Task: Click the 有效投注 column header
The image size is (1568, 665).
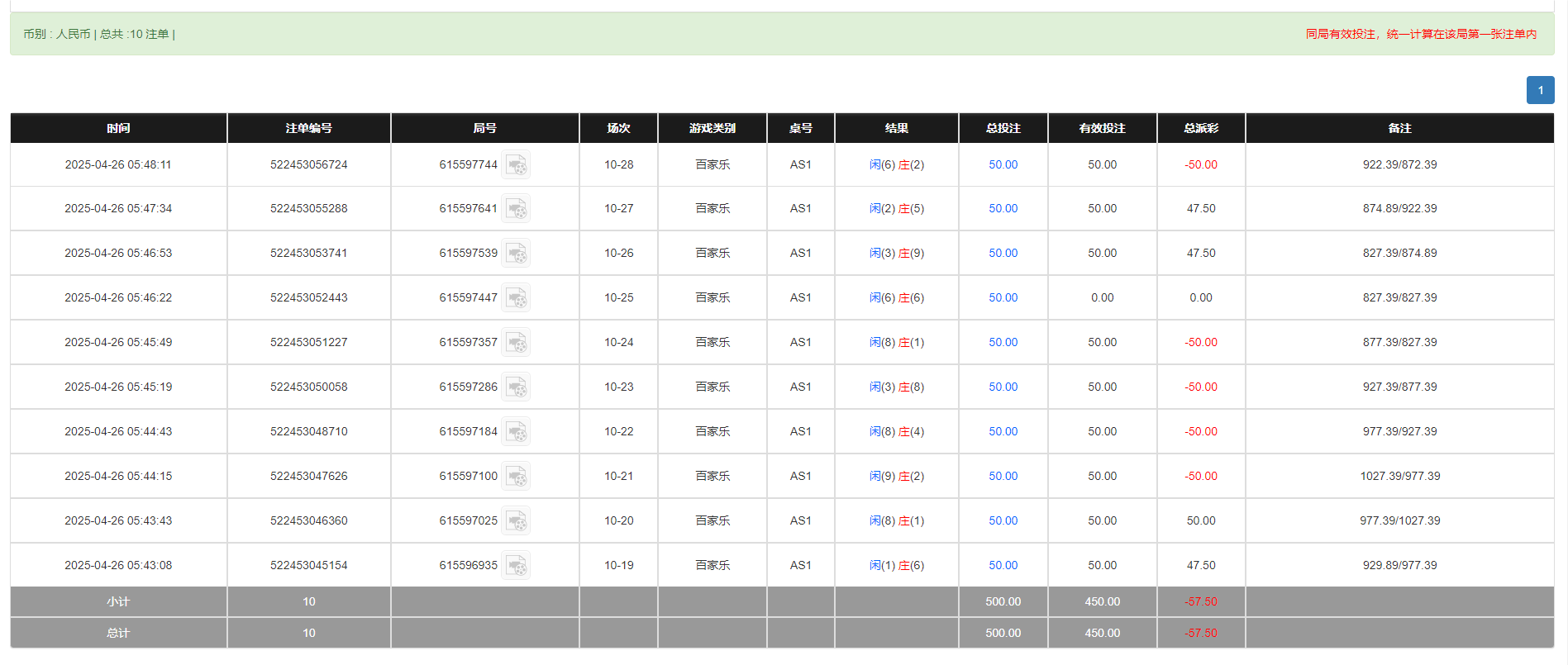Action: click(x=1102, y=128)
